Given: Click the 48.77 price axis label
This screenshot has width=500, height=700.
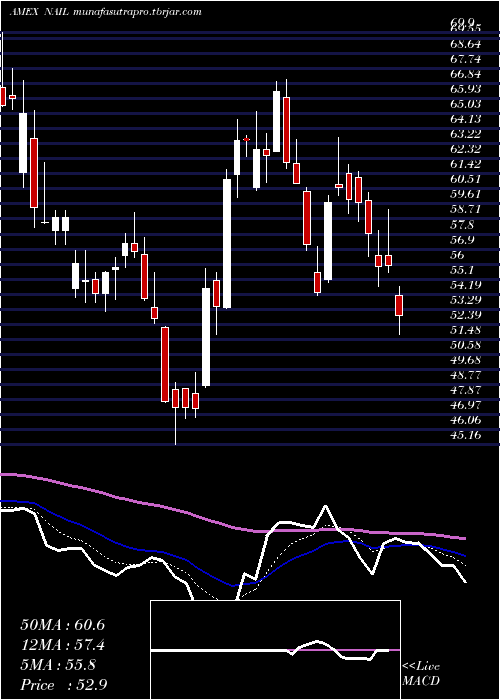Looking at the screenshot, I should click(x=466, y=375).
